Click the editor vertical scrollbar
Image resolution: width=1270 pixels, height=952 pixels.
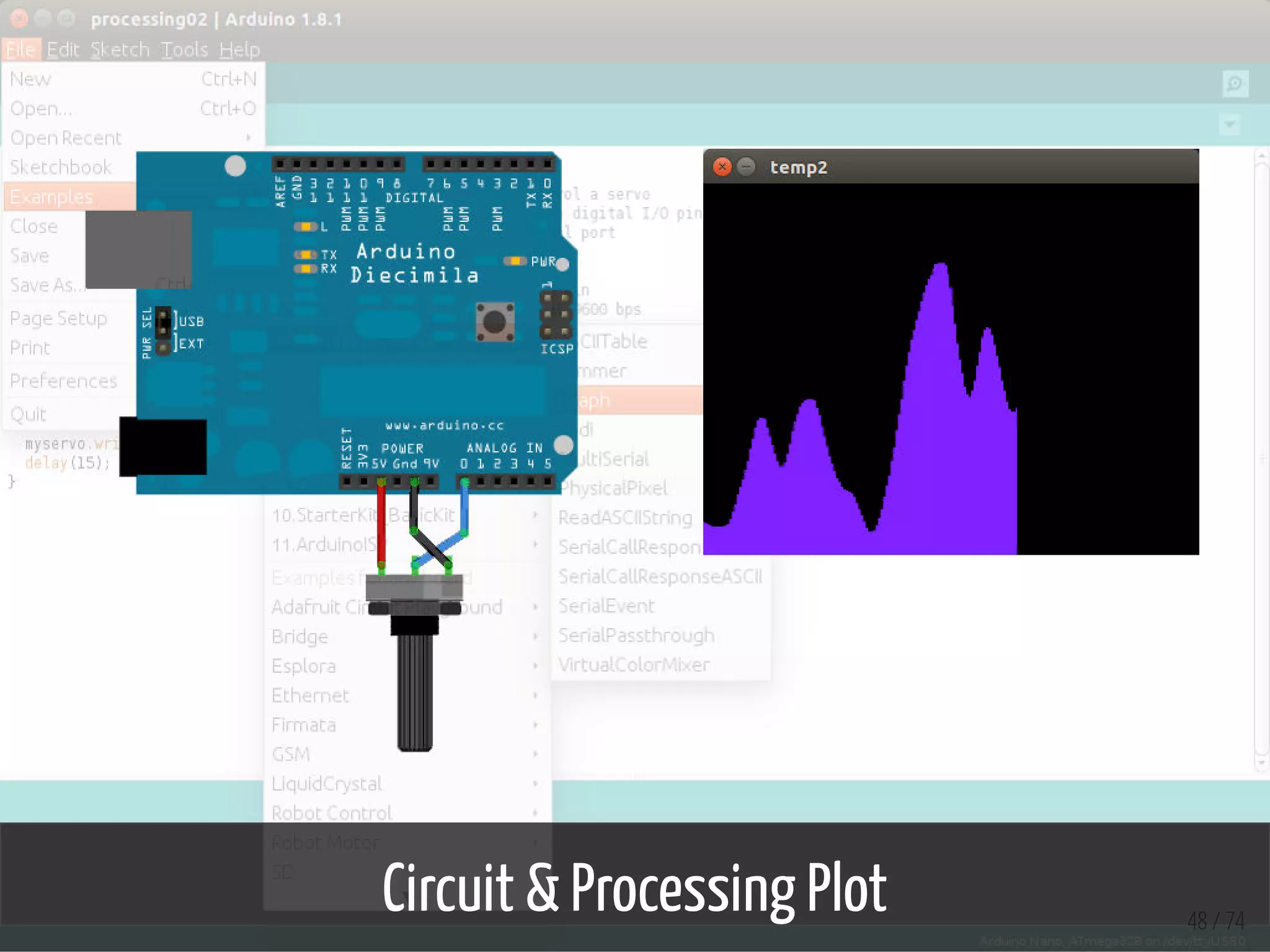(1261, 459)
